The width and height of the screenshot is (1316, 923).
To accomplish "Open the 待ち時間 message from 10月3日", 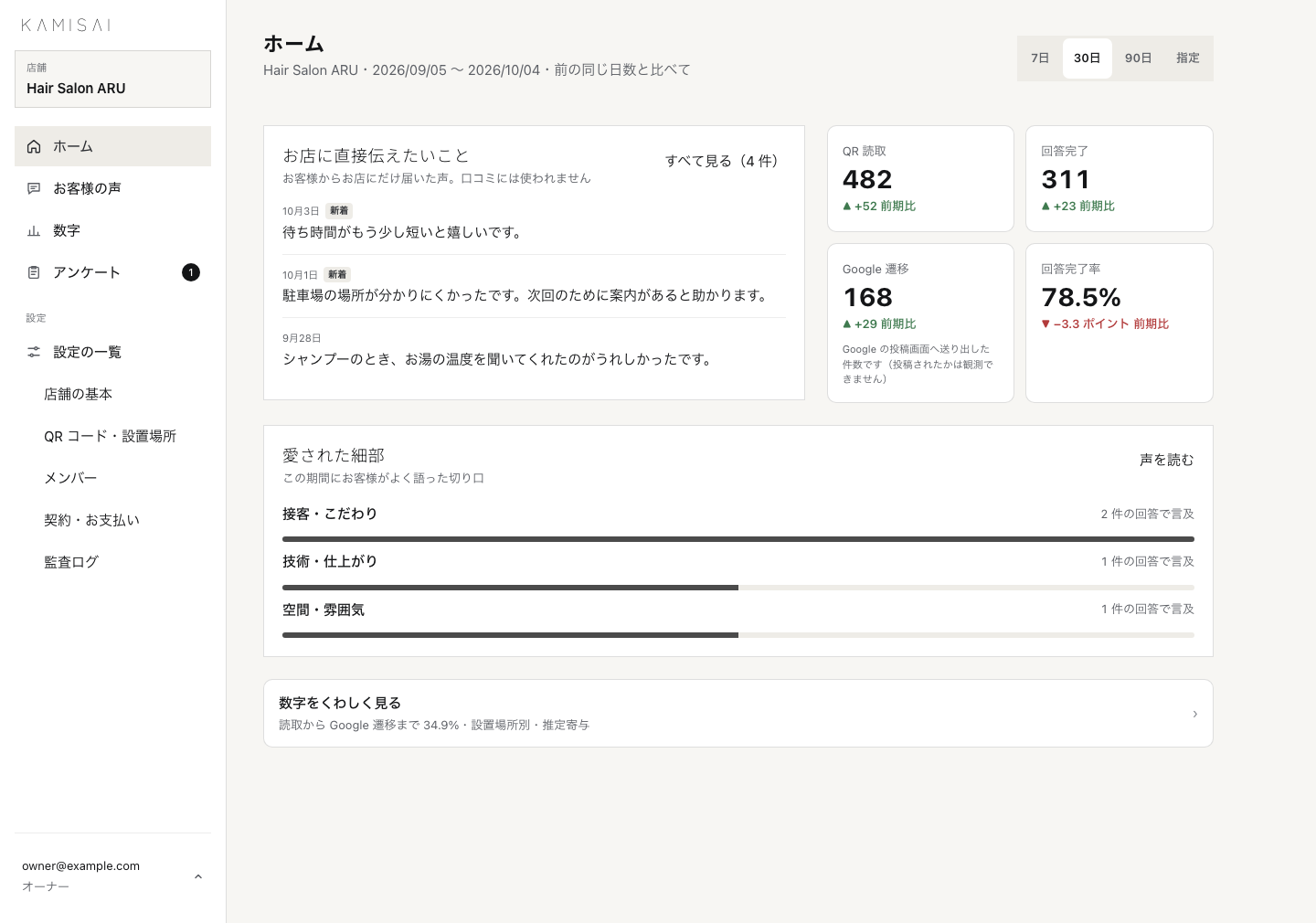I will coord(534,223).
